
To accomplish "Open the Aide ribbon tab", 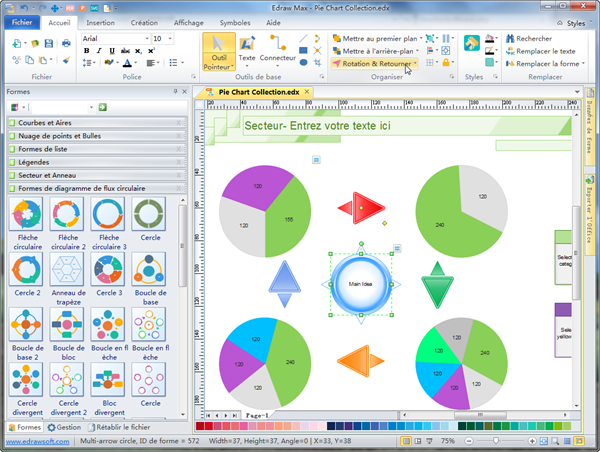I will tap(273, 23).
